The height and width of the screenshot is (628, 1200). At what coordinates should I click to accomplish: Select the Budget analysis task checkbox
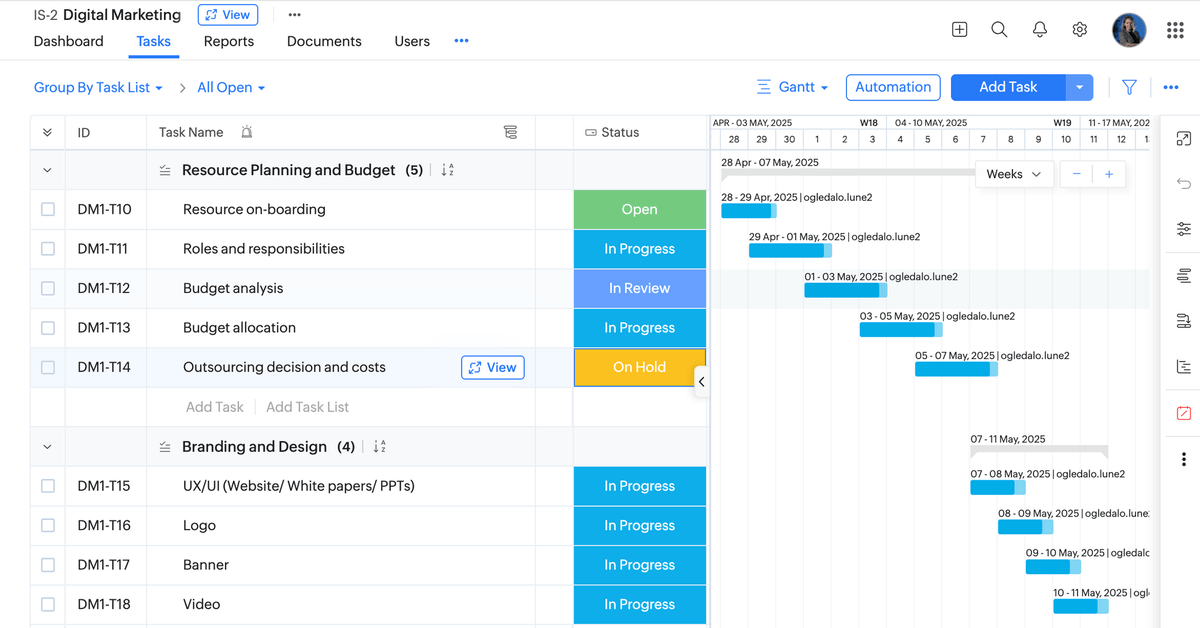coord(48,289)
